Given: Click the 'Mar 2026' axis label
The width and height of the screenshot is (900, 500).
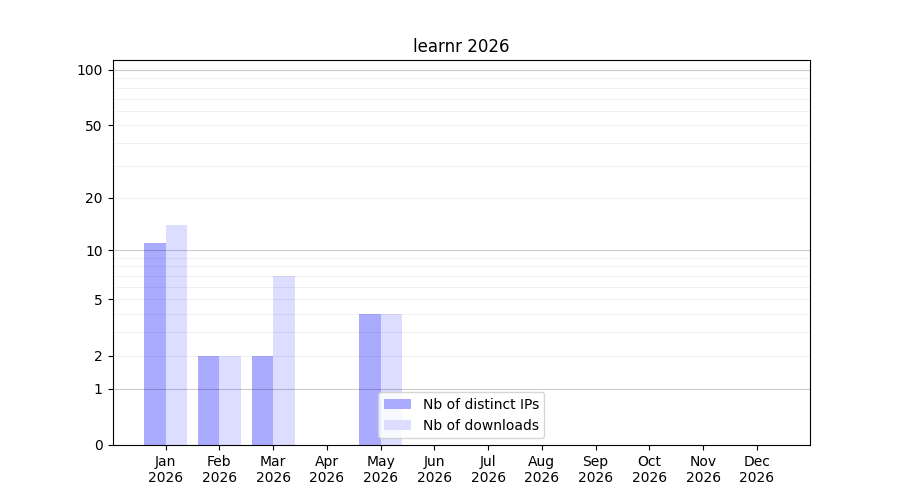Looking at the screenshot, I should click(273, 469).
